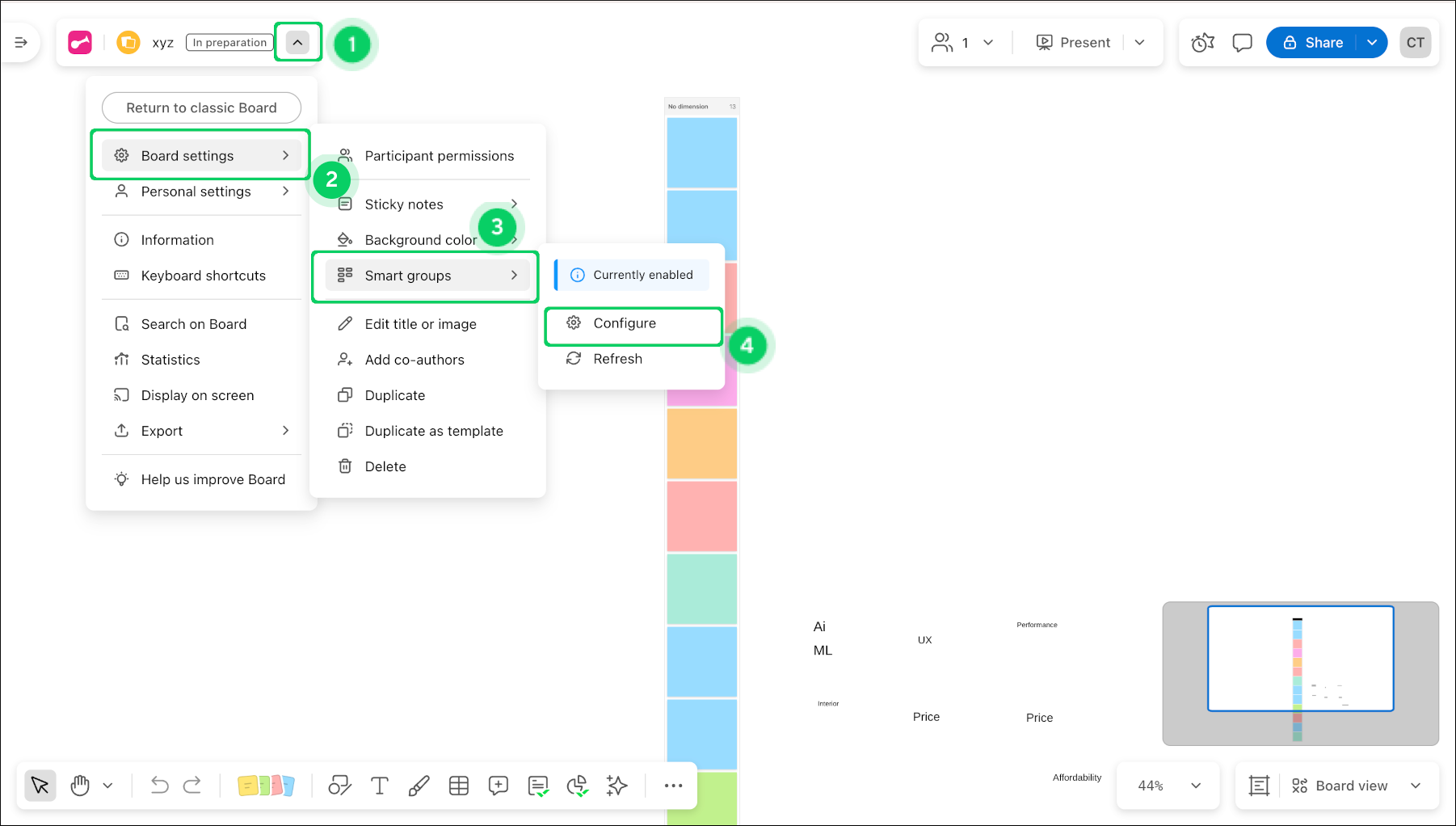Screen dimensions: 1456x826
Task: Select Participant permissions menu item
Action: 439,156
